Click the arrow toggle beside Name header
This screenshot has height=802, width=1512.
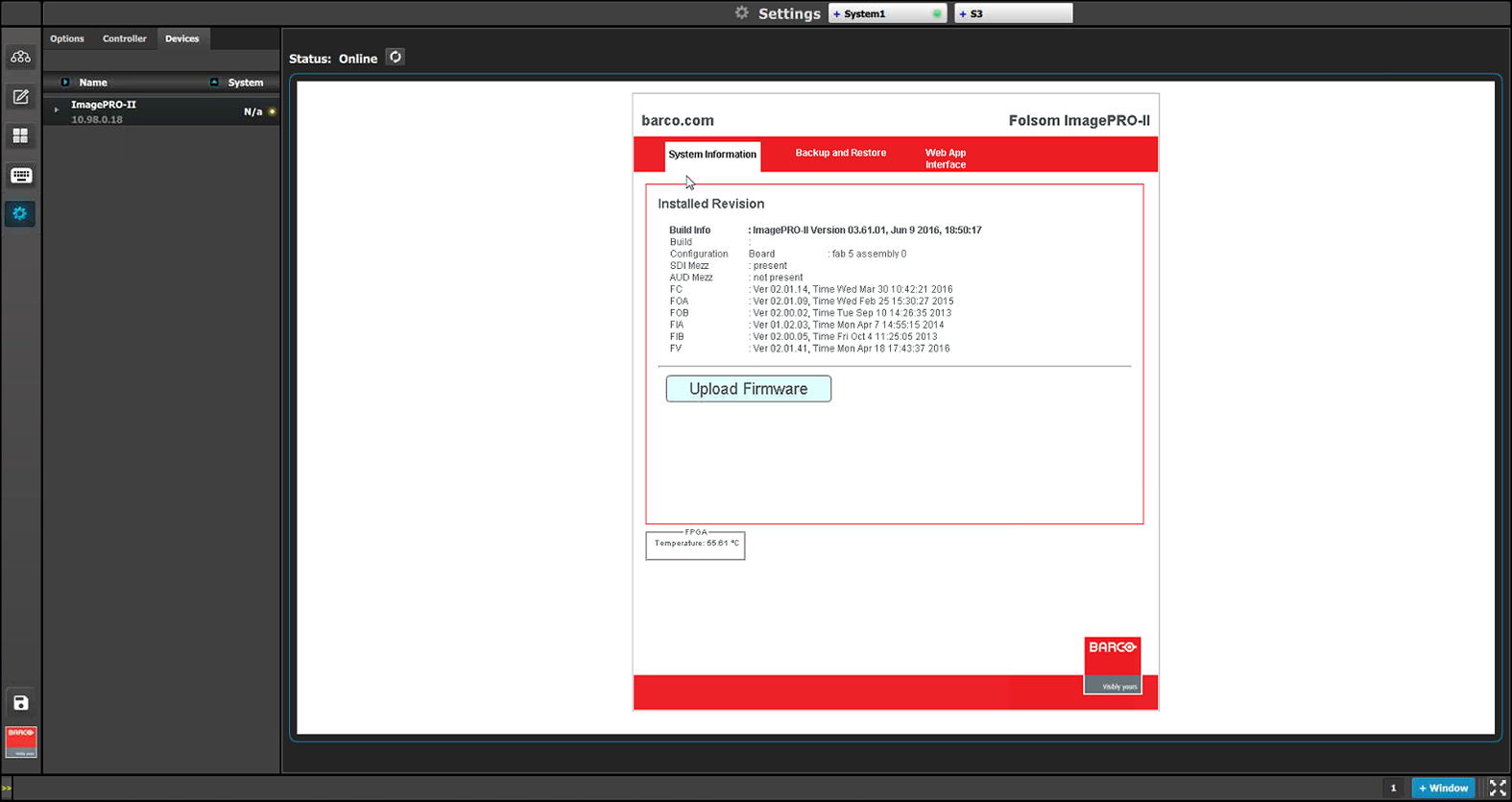[65, 83]
